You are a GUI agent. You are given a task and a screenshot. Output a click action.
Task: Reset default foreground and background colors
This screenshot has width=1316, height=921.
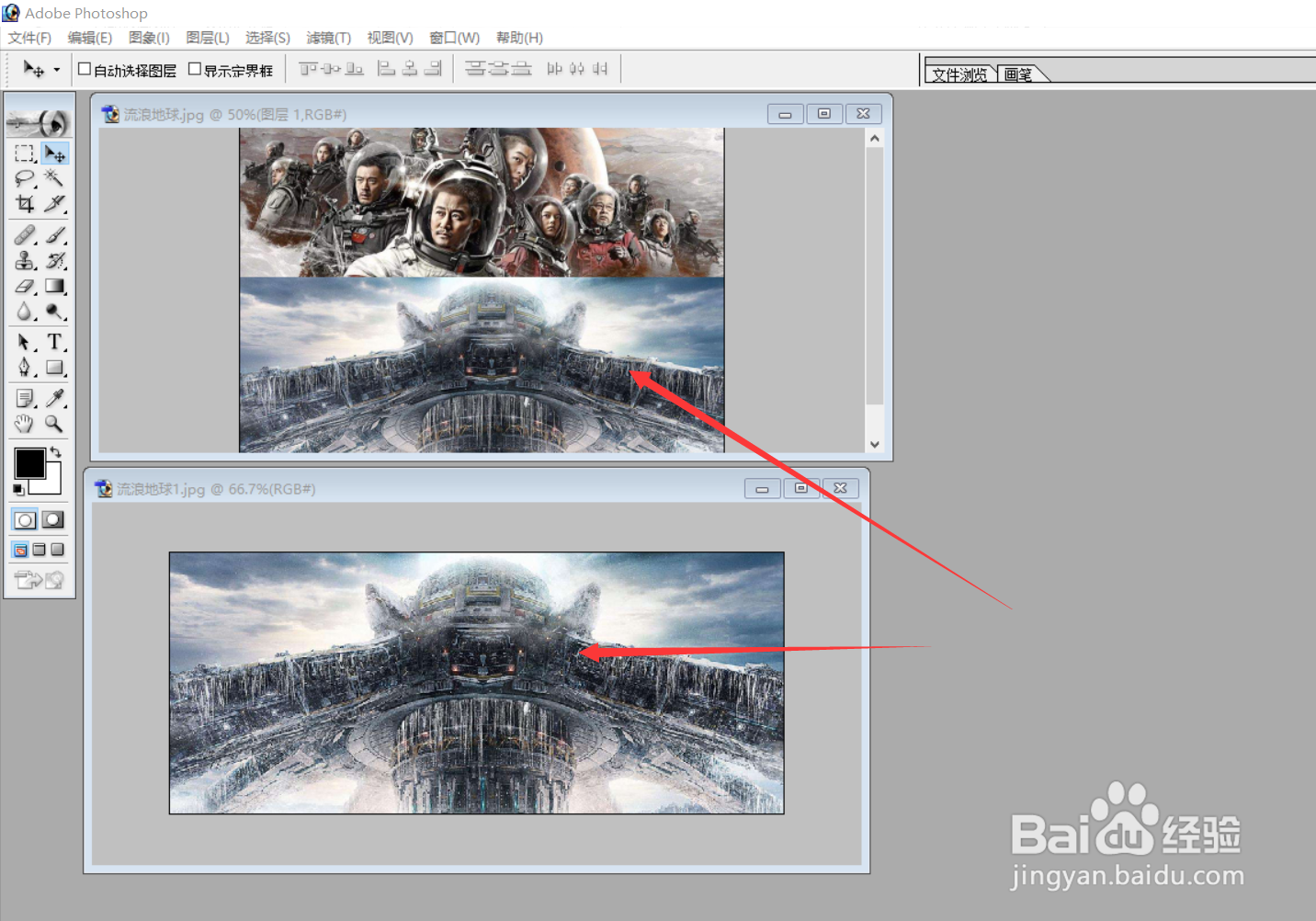click(18, 489)
